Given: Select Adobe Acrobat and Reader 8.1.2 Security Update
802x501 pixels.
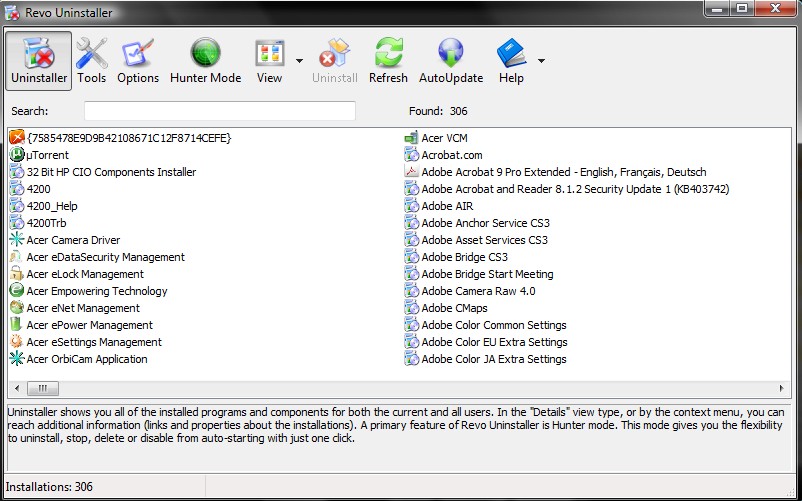Looking at the screenshot, I should tap(567, 189).
